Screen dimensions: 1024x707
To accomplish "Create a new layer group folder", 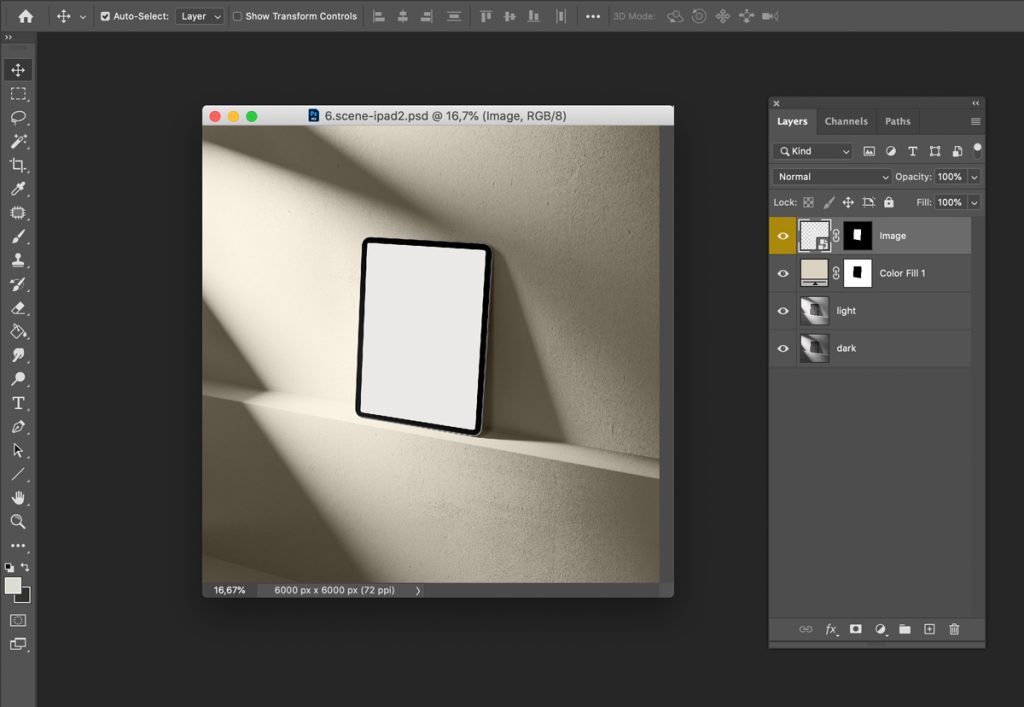I will coord(904,629).
